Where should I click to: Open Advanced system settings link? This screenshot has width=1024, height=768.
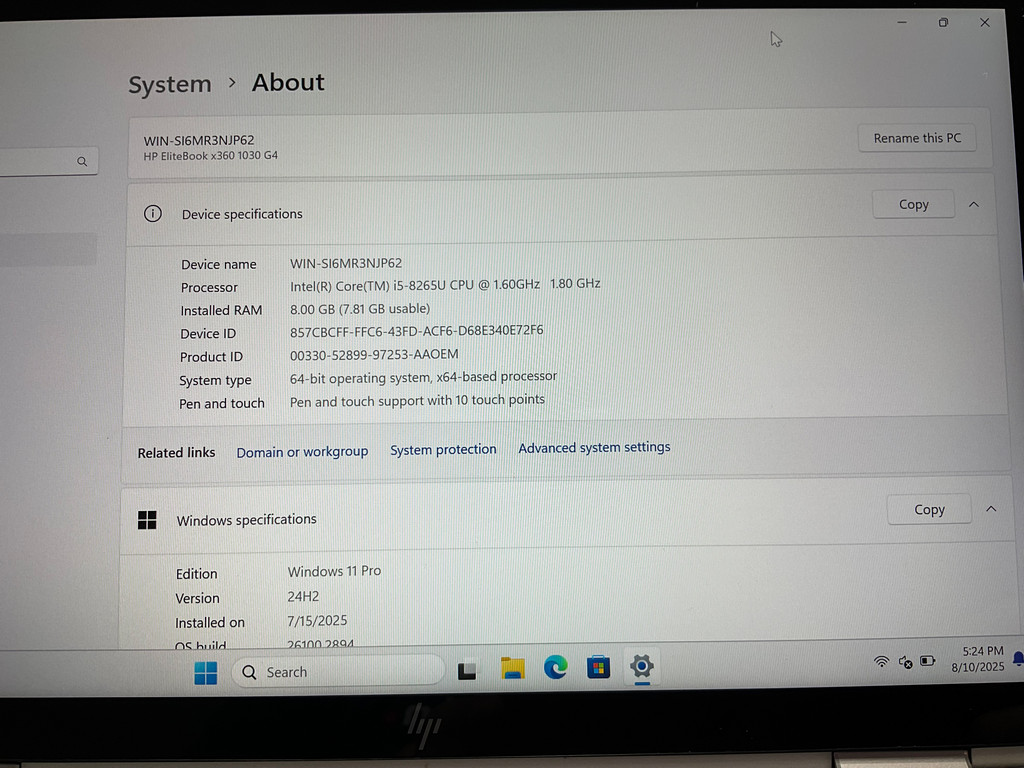point(594,447)
